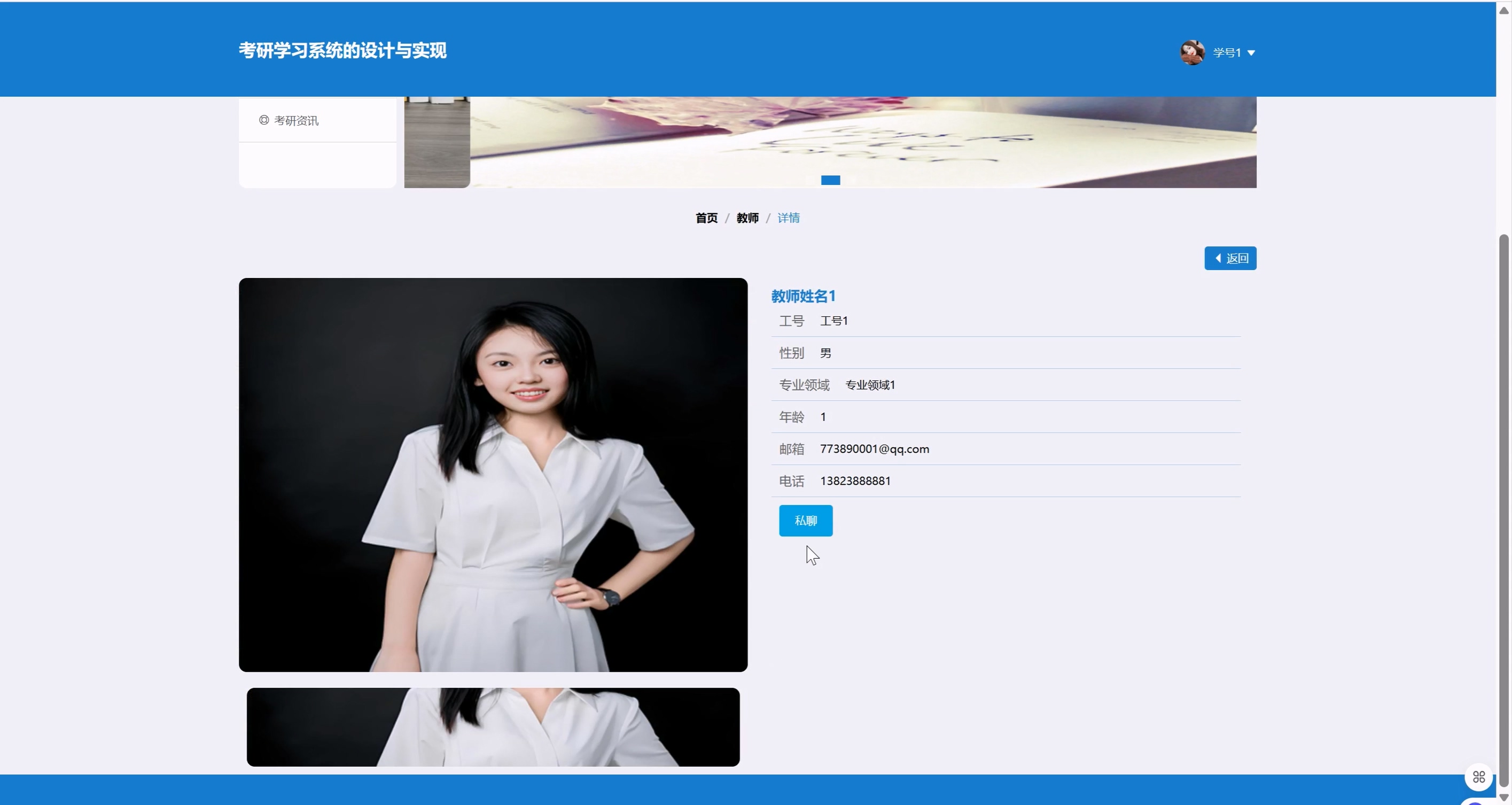Click the left arrow icon on 返回
The image size is (1512, 805).
coord(1218,258)
